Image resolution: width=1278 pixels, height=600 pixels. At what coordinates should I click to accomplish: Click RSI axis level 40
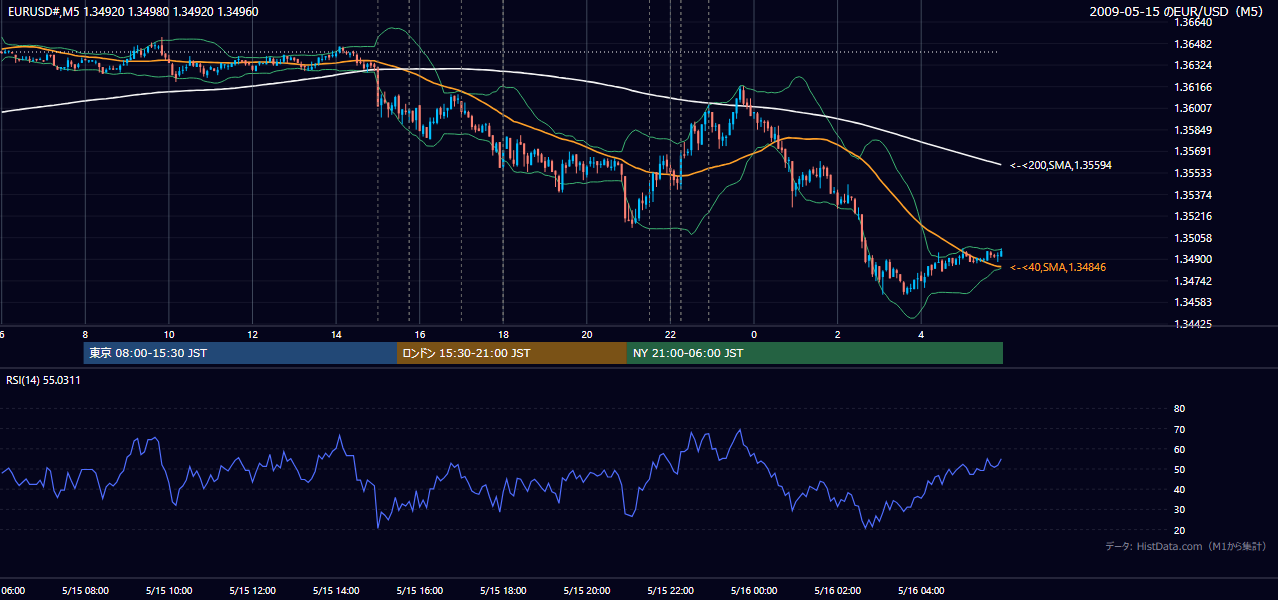(1179, 489)
